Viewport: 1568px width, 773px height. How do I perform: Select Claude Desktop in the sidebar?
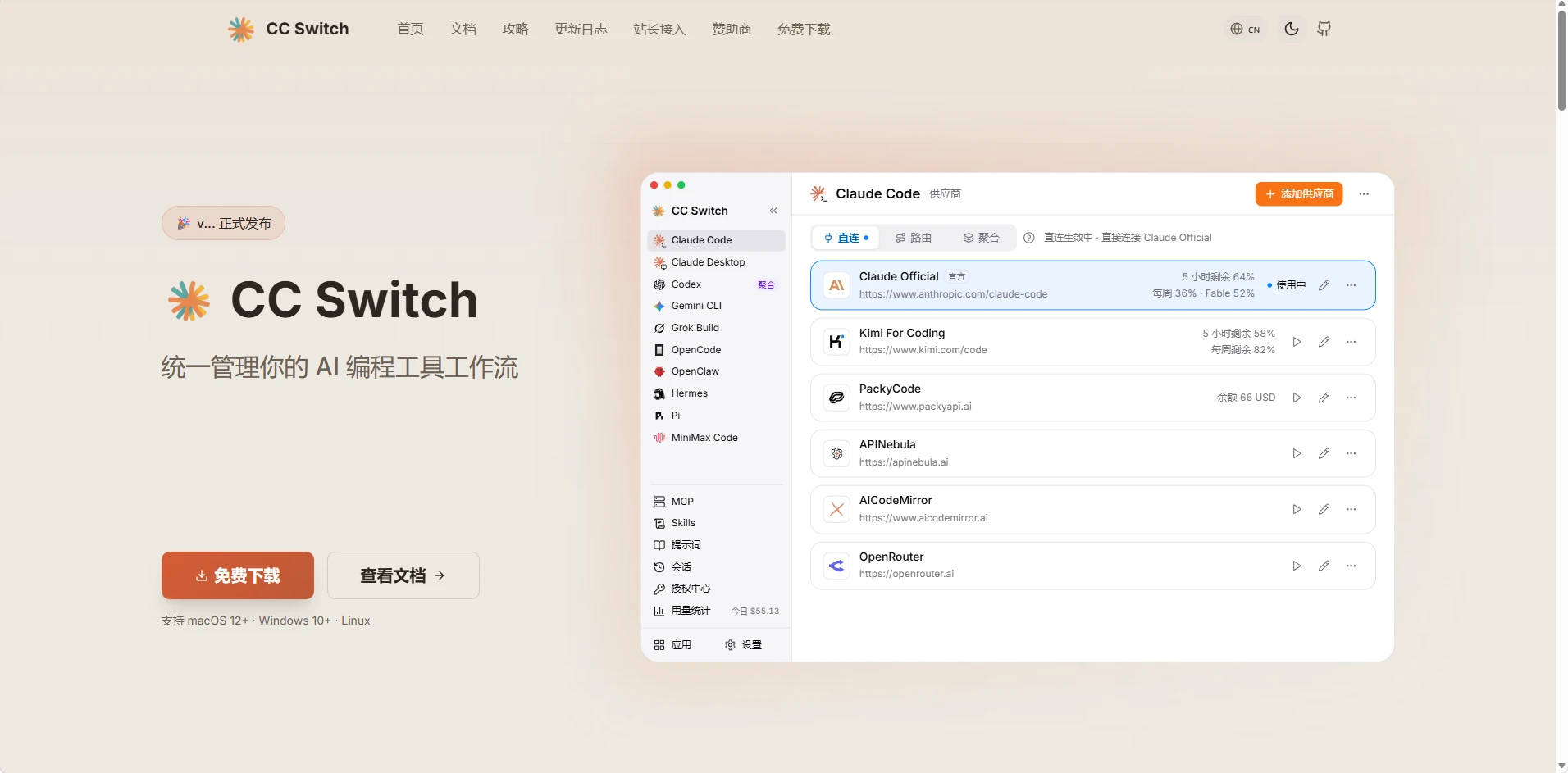coord(716,262)
